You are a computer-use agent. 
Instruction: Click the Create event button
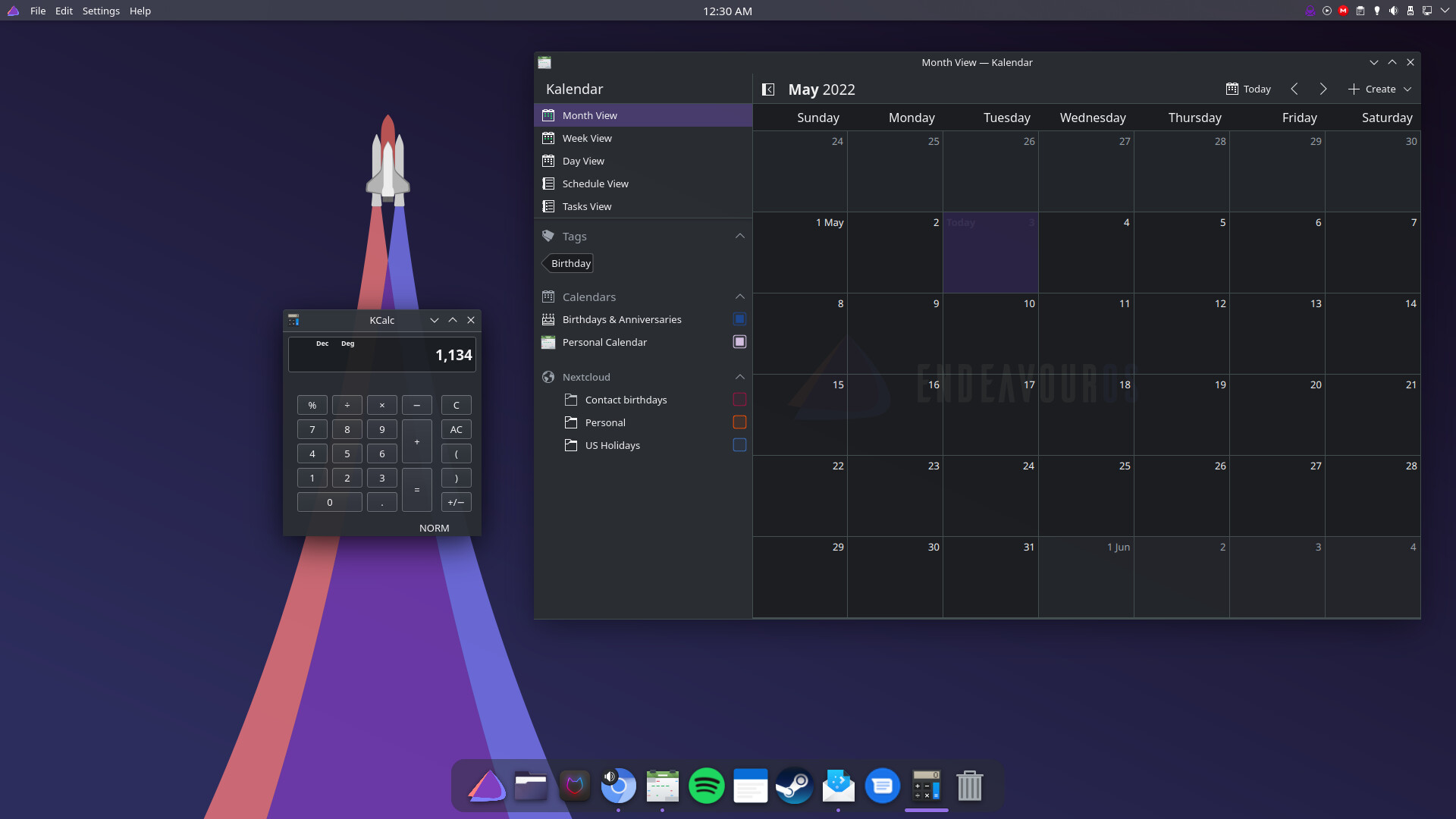coord(1372,89)
